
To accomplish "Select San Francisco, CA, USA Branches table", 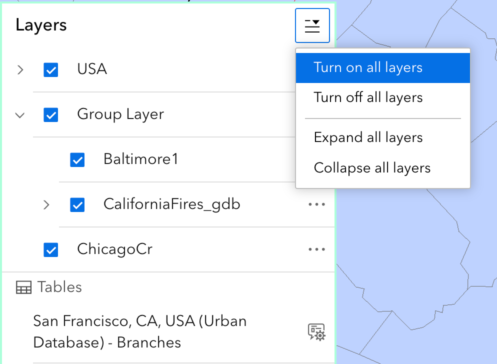I will pyautogui.click(x=140, y=332).
